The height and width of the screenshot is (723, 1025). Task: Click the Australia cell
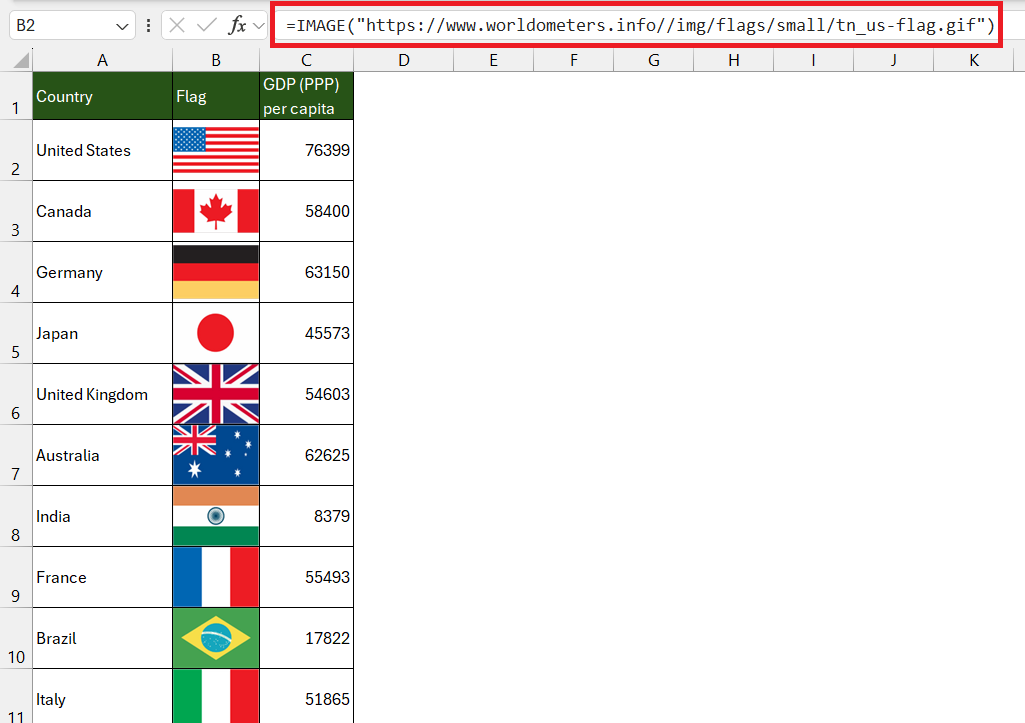(x=103, y=455)
